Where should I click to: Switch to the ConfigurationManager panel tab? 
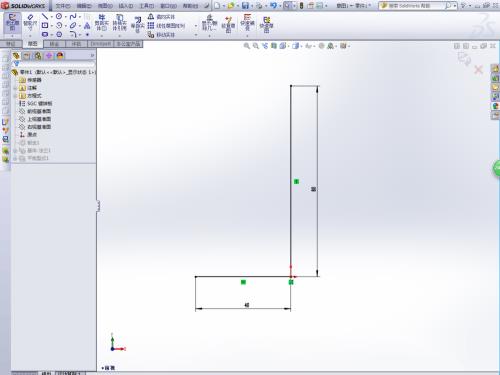(x=38, y=56)
